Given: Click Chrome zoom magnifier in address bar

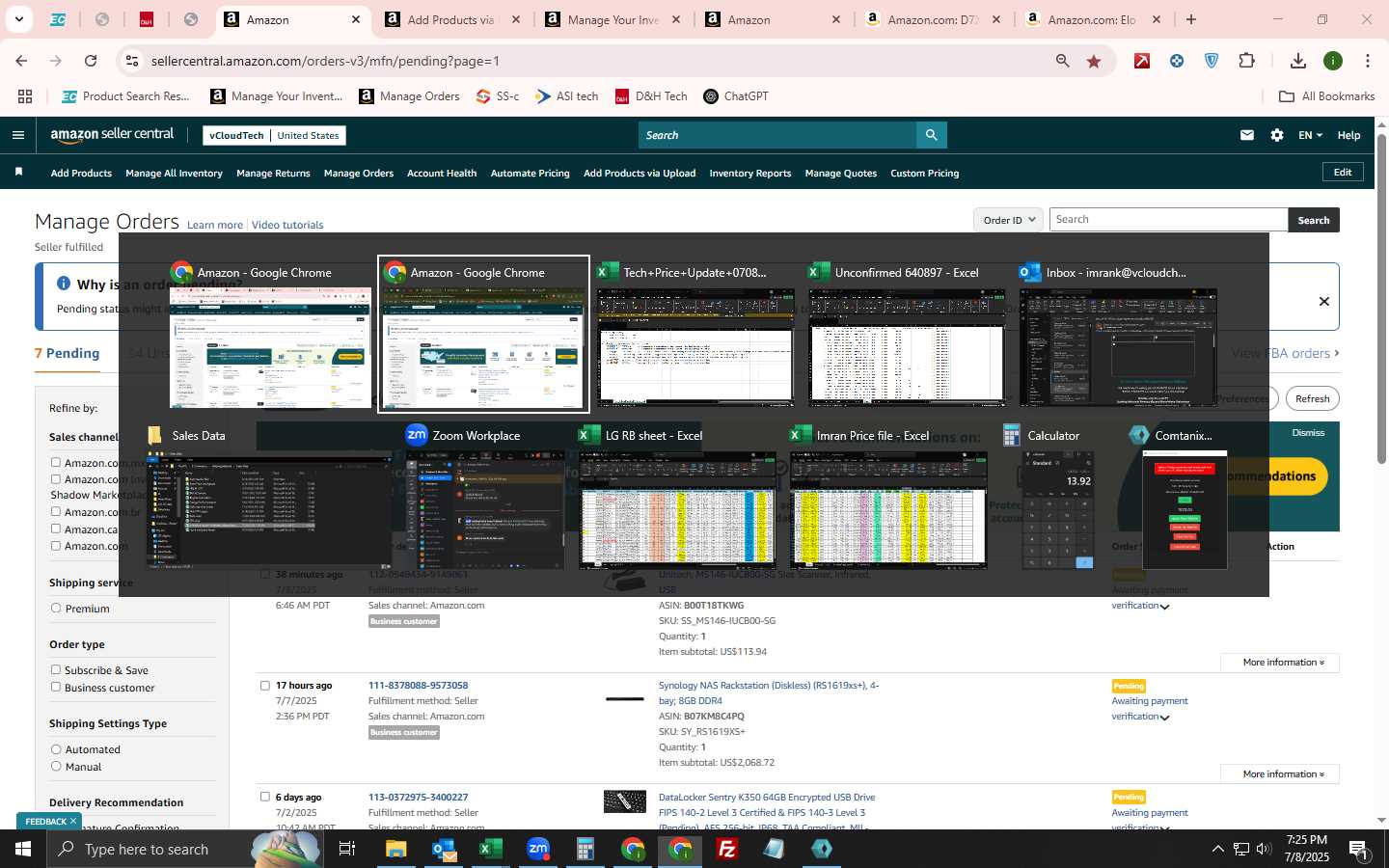Looking at the screenshot, I should (1062, 61).
